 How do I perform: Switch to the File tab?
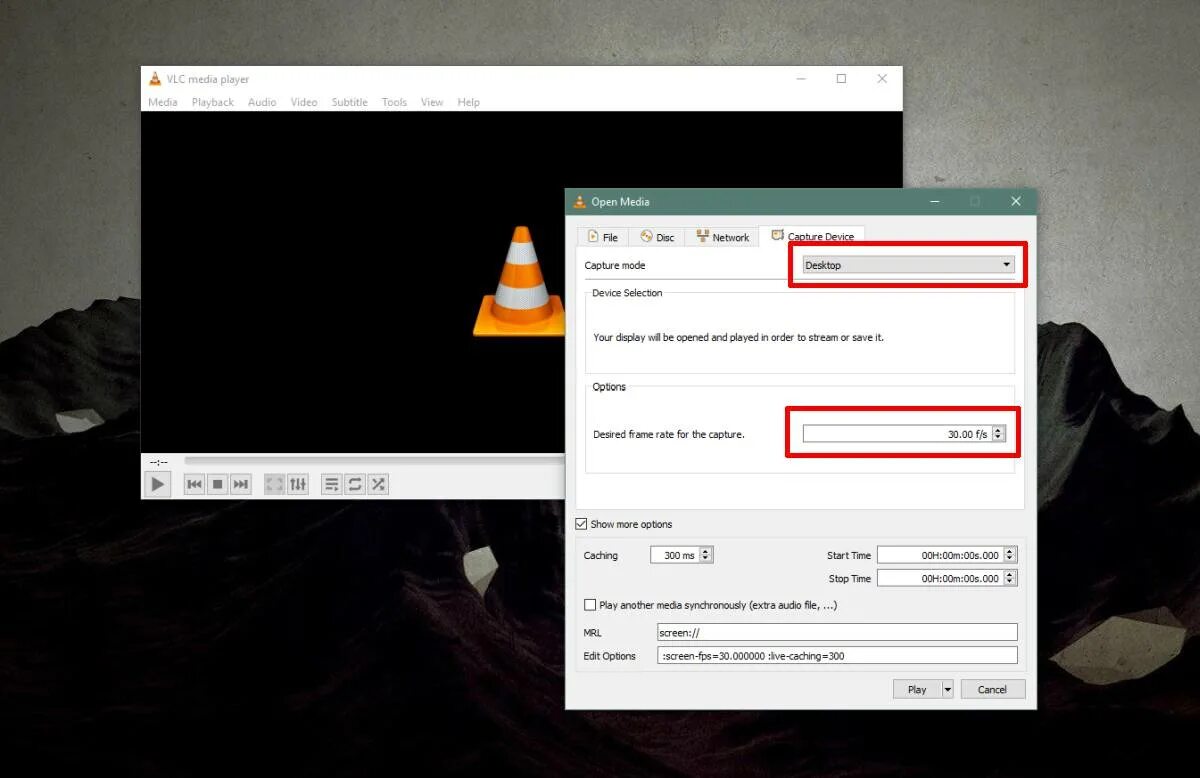click(603, 237)
